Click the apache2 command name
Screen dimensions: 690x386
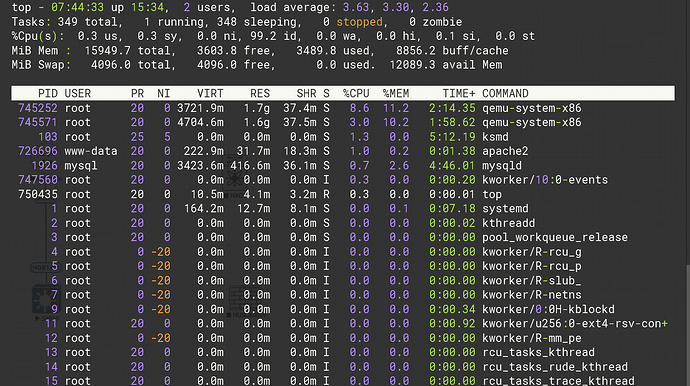[505, 151]
